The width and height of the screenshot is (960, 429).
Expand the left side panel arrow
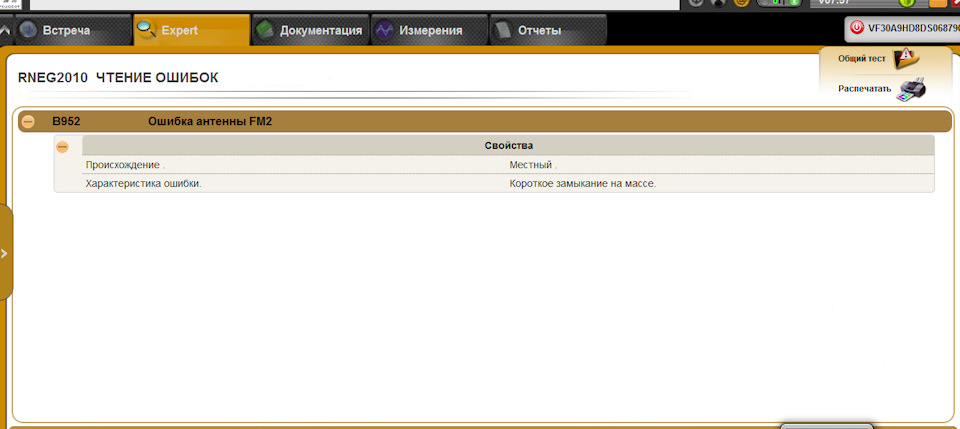(x=5, y=253)
